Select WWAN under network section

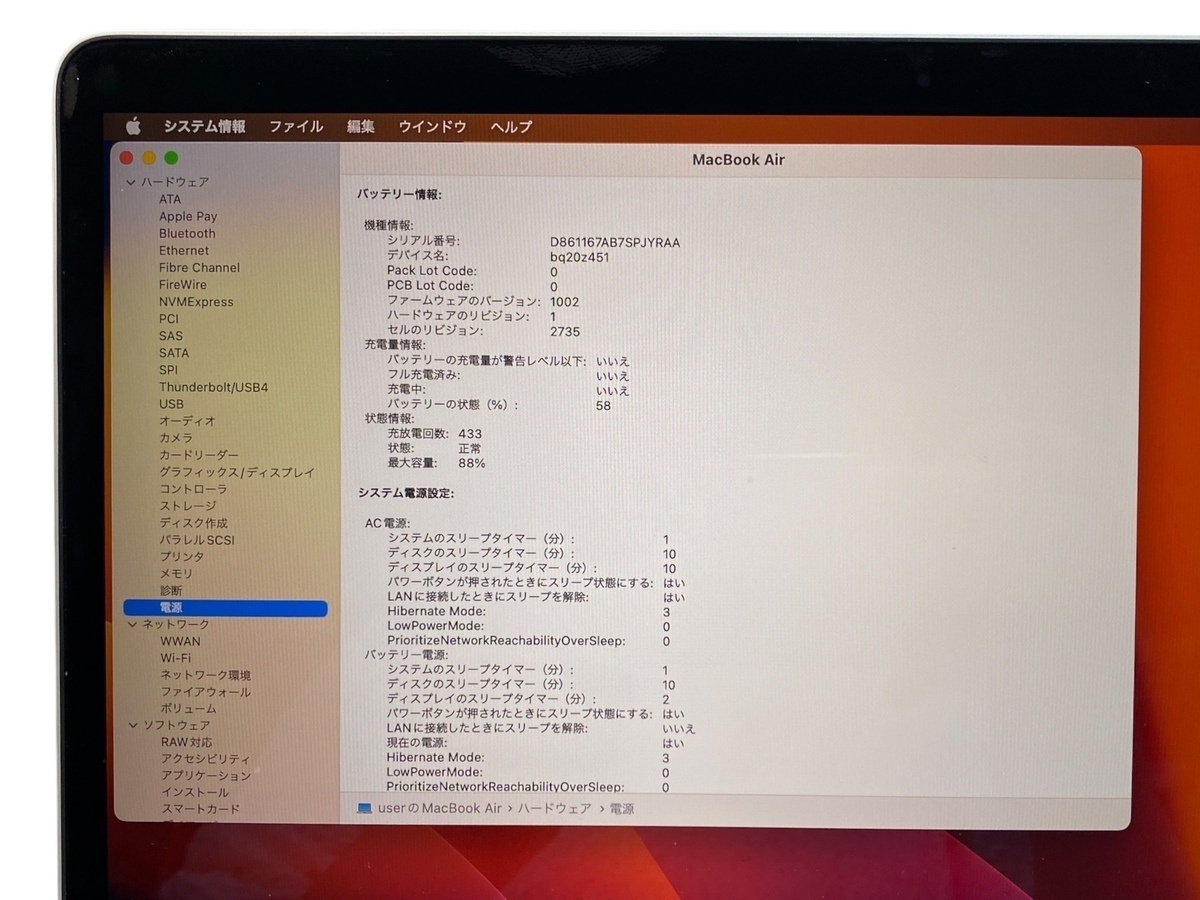click(x=181, y=641)
